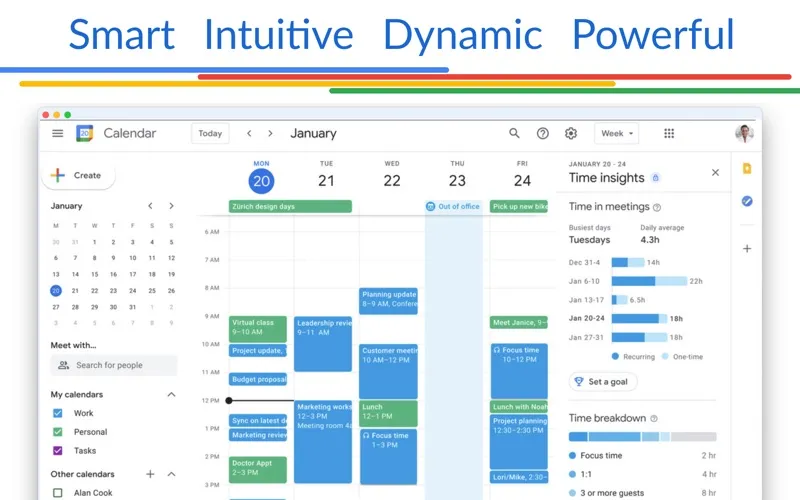Toggle the Personal calendar checkbox
Image resolution: width=800 pixels, height=500 pixels.
58,432
